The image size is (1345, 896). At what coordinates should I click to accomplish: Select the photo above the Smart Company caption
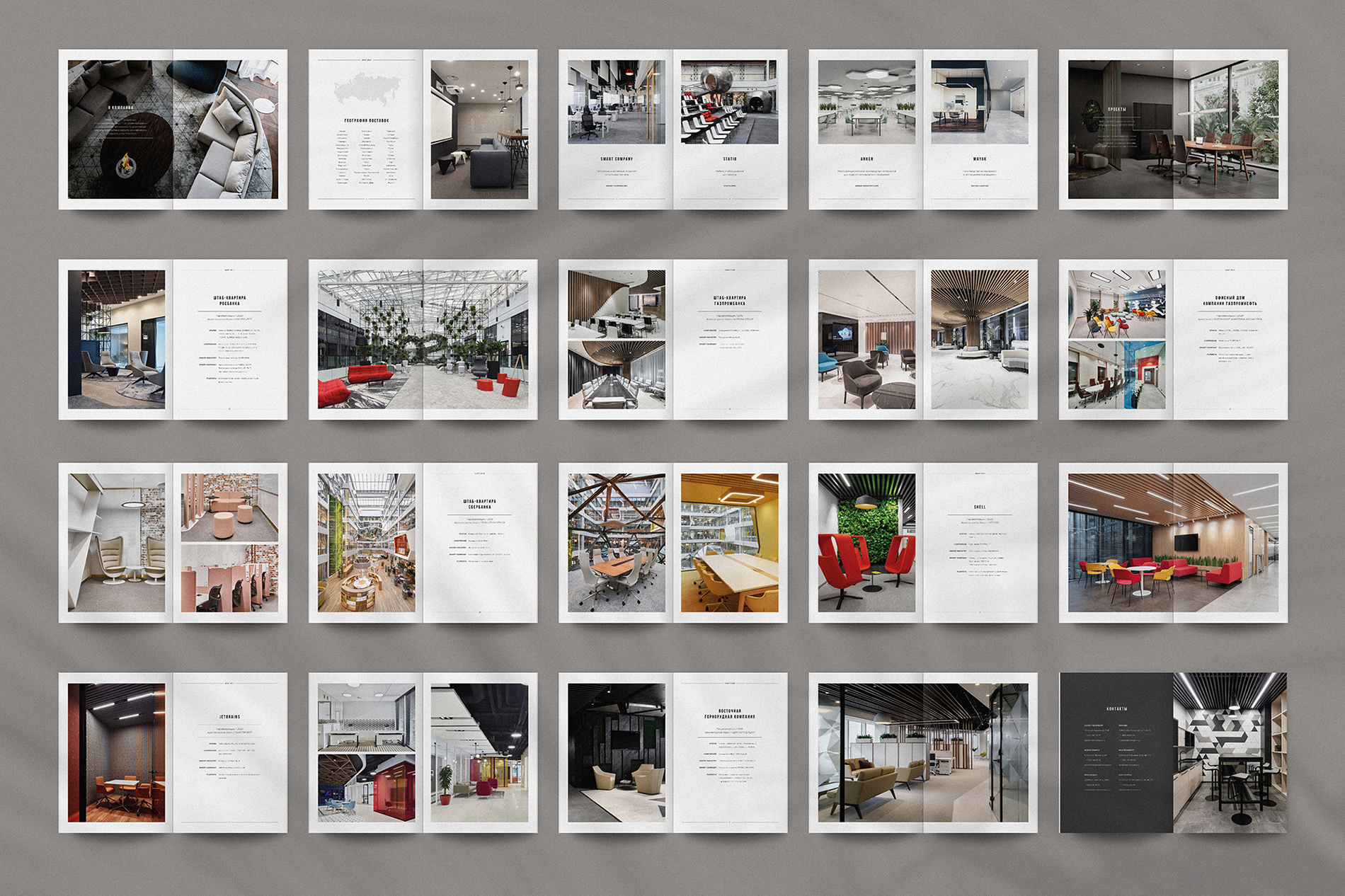(x=617, y=102)
